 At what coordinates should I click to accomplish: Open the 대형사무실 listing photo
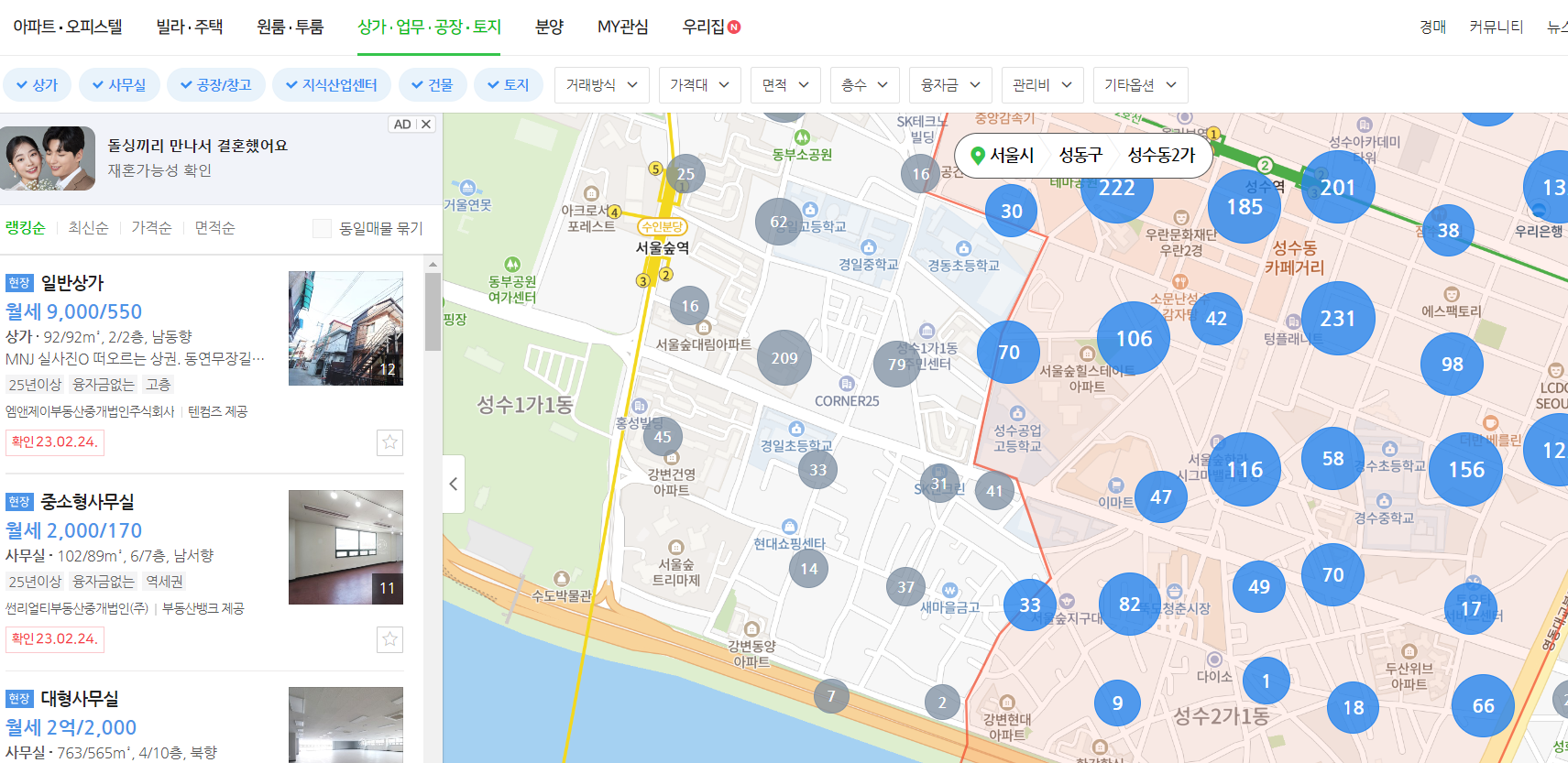345,725
